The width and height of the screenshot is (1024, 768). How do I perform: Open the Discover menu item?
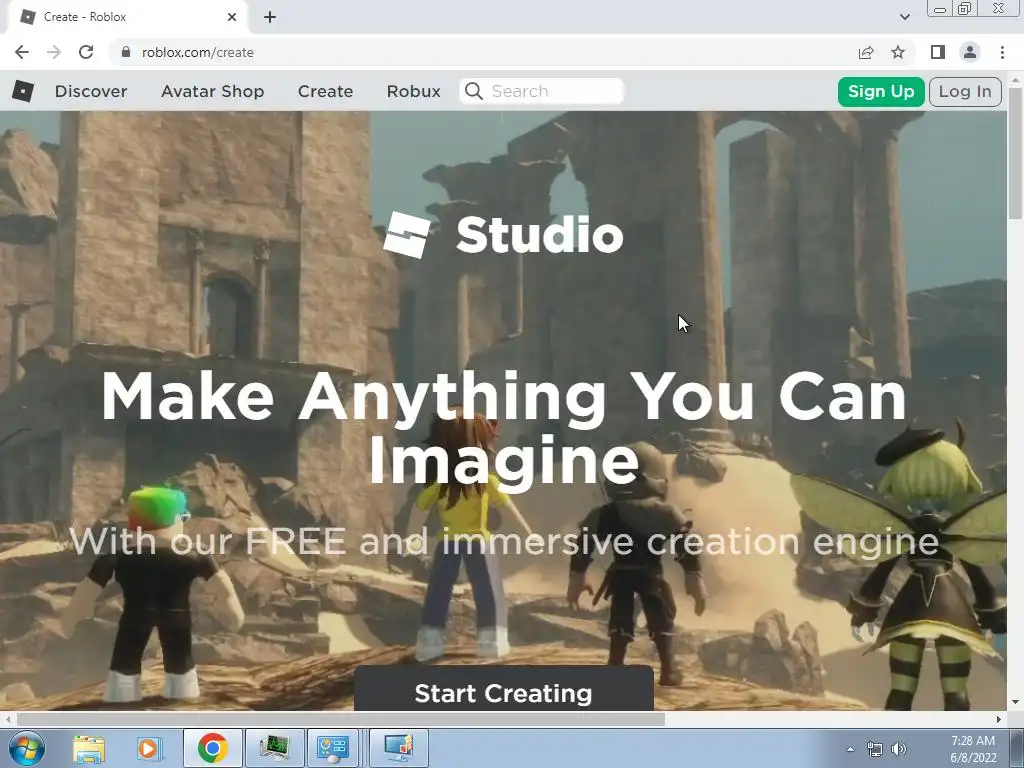click(91, 91)
